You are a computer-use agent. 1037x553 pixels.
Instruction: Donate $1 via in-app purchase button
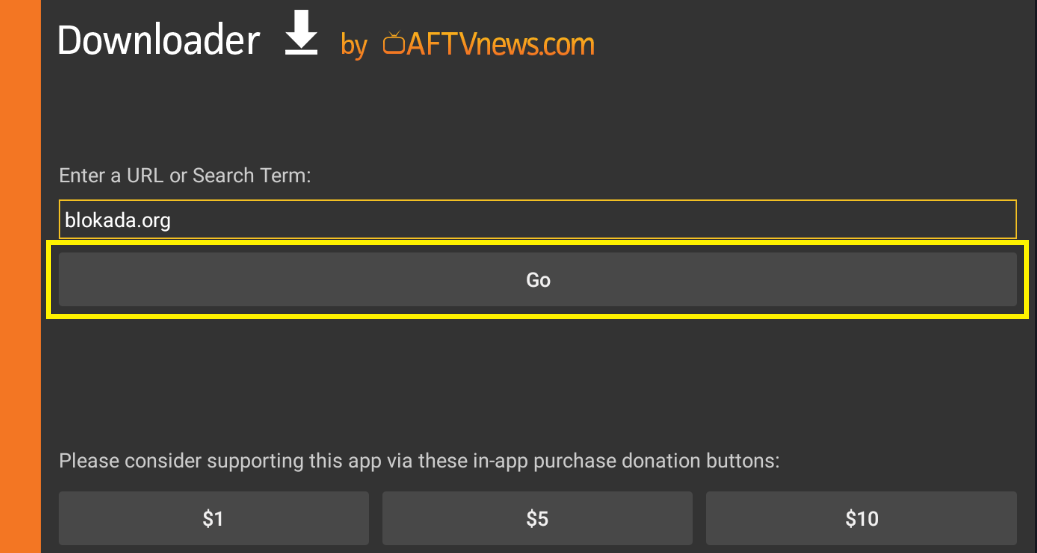214,518
